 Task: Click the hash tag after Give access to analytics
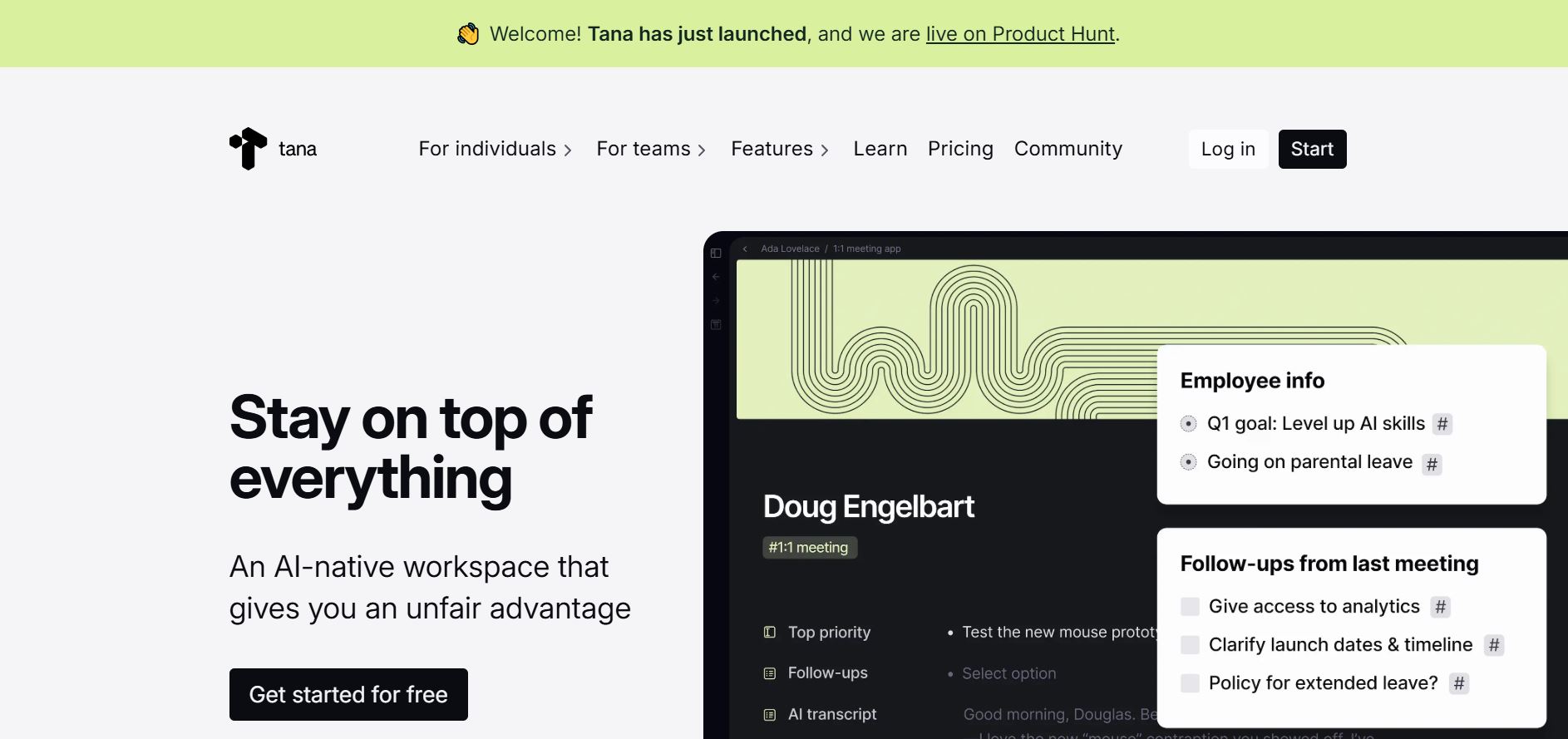tap(1441, 608)
